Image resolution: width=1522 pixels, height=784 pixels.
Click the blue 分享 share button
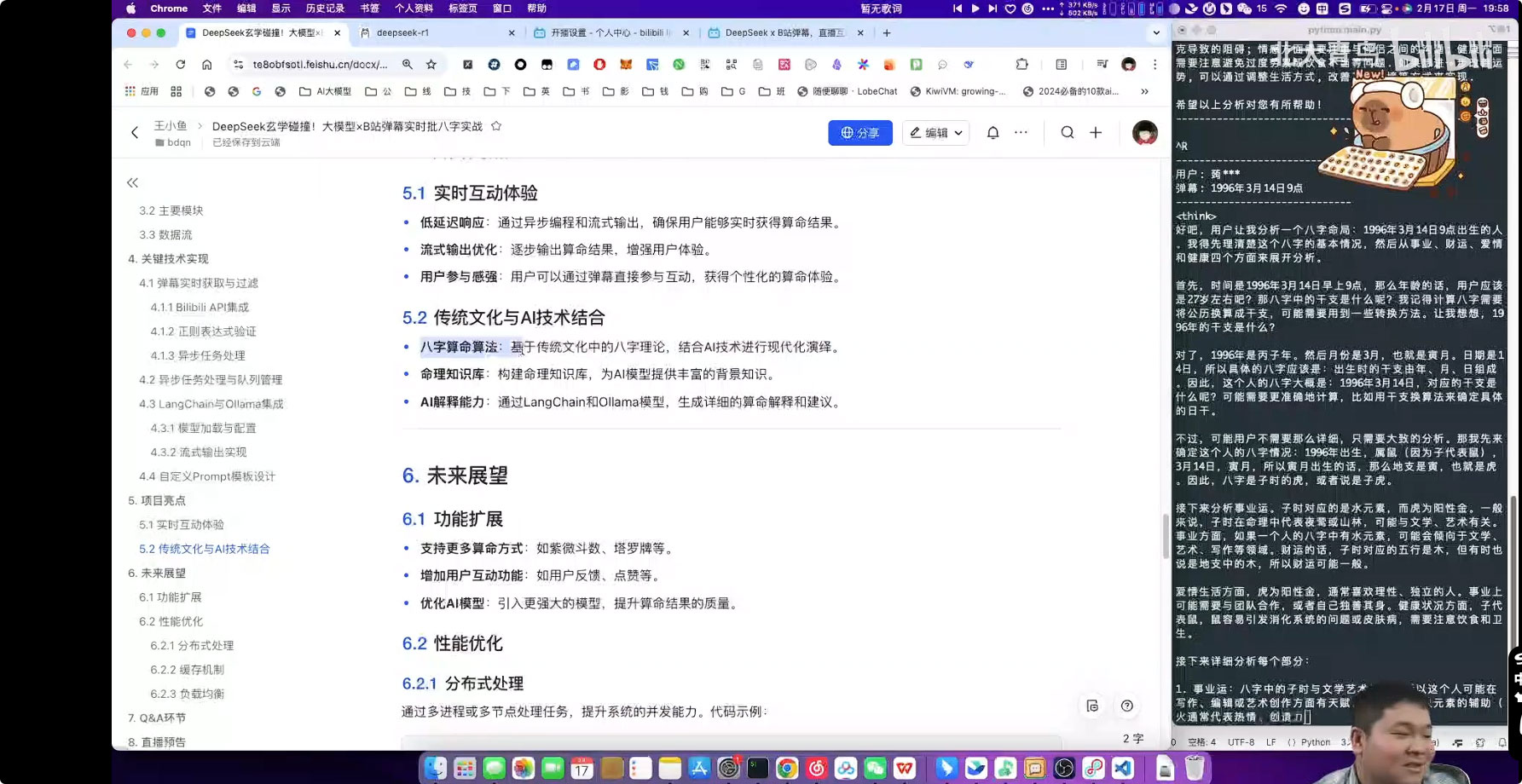point(860,133)
